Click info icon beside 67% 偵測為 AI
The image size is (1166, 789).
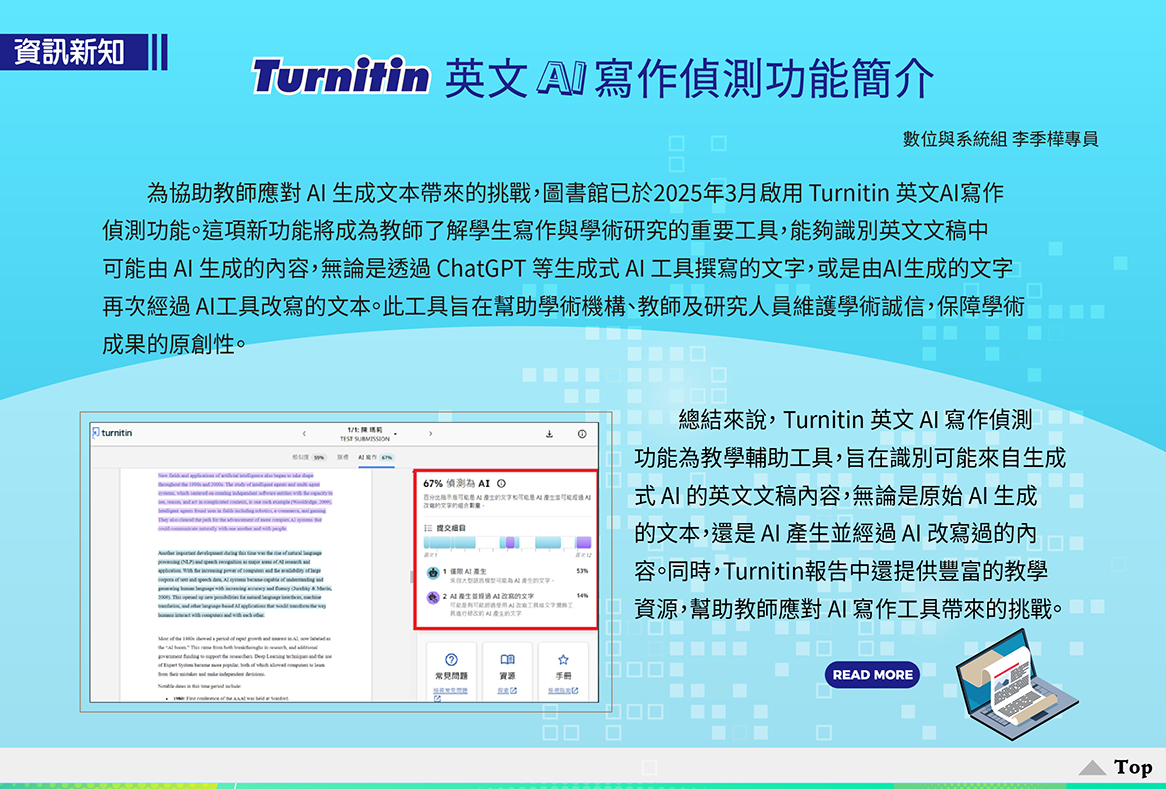pyautogui.click(x=501, y=483)
